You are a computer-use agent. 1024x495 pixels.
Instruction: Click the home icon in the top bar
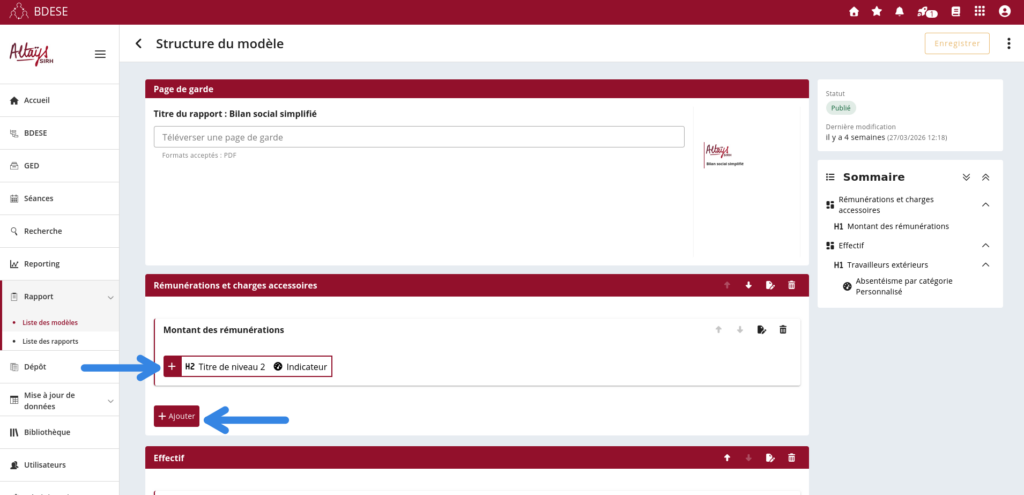coord(853,12)
